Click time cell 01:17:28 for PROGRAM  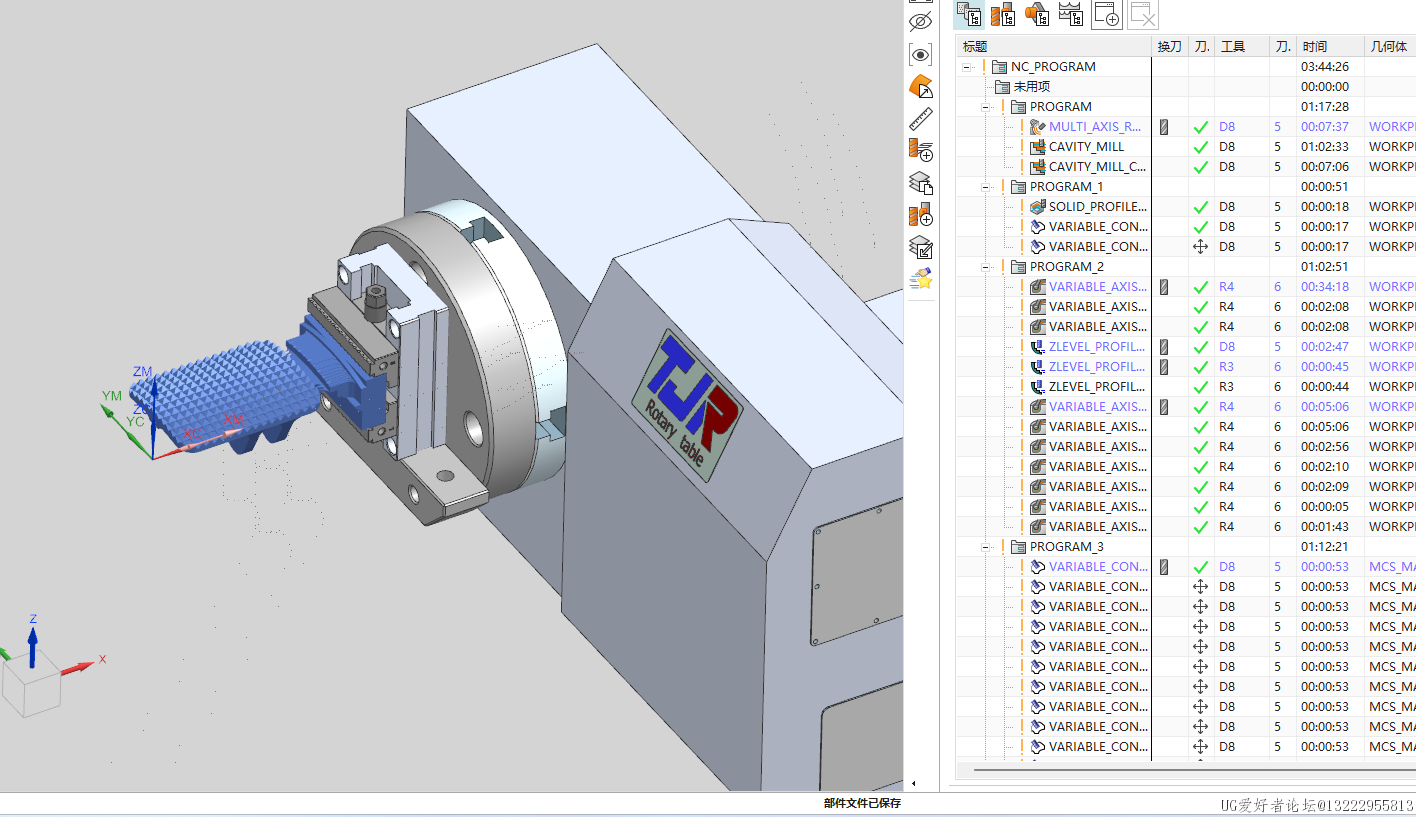1325,107
